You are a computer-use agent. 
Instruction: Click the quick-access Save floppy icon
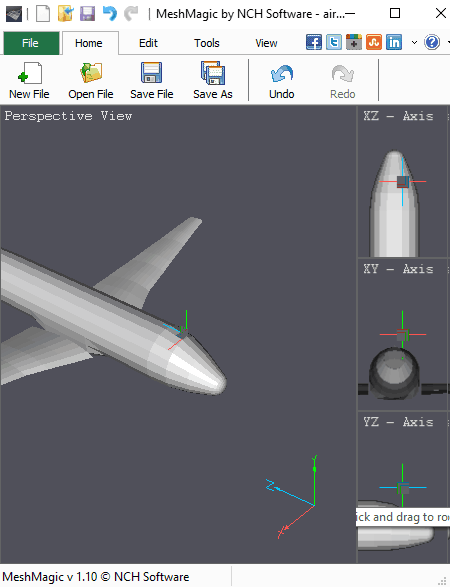tap(87, 14)
